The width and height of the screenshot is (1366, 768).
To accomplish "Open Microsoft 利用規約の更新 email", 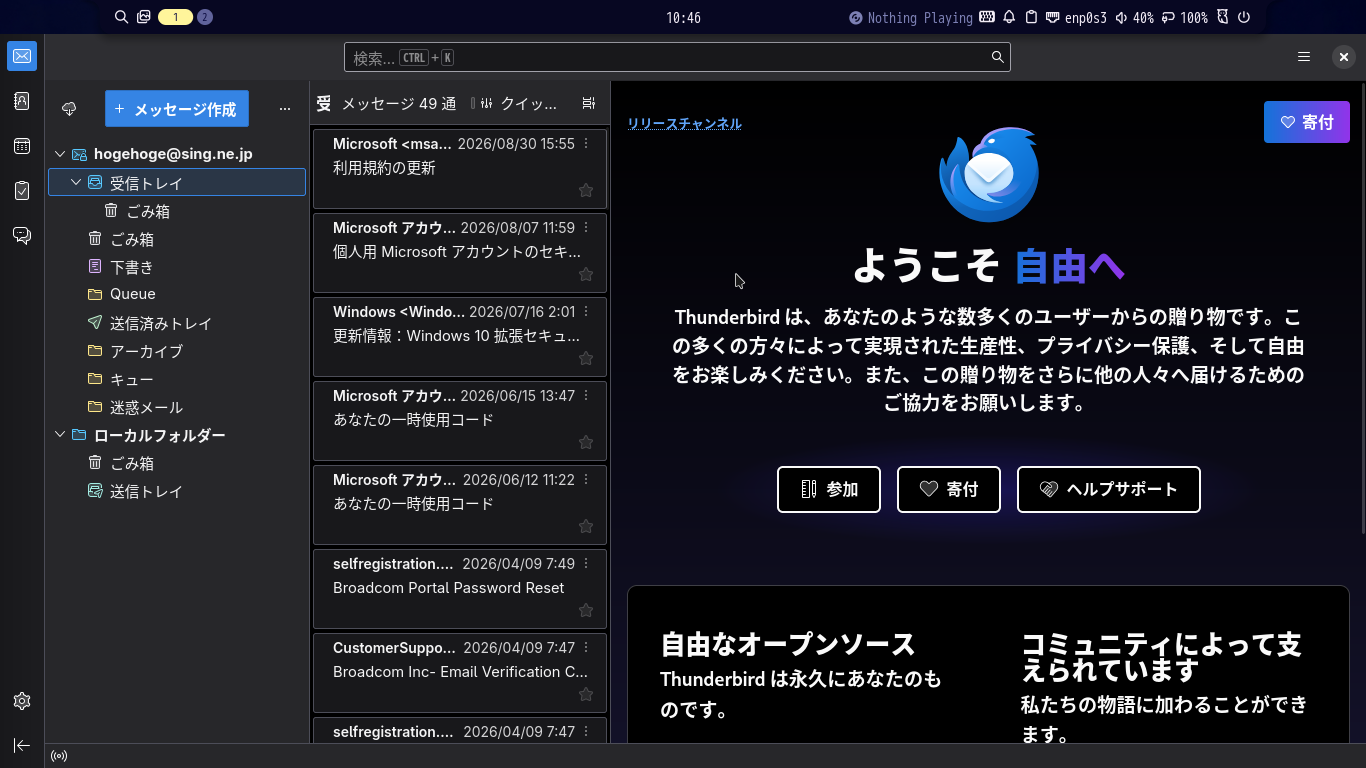I will pyautogui.click(x=460, y=168).
